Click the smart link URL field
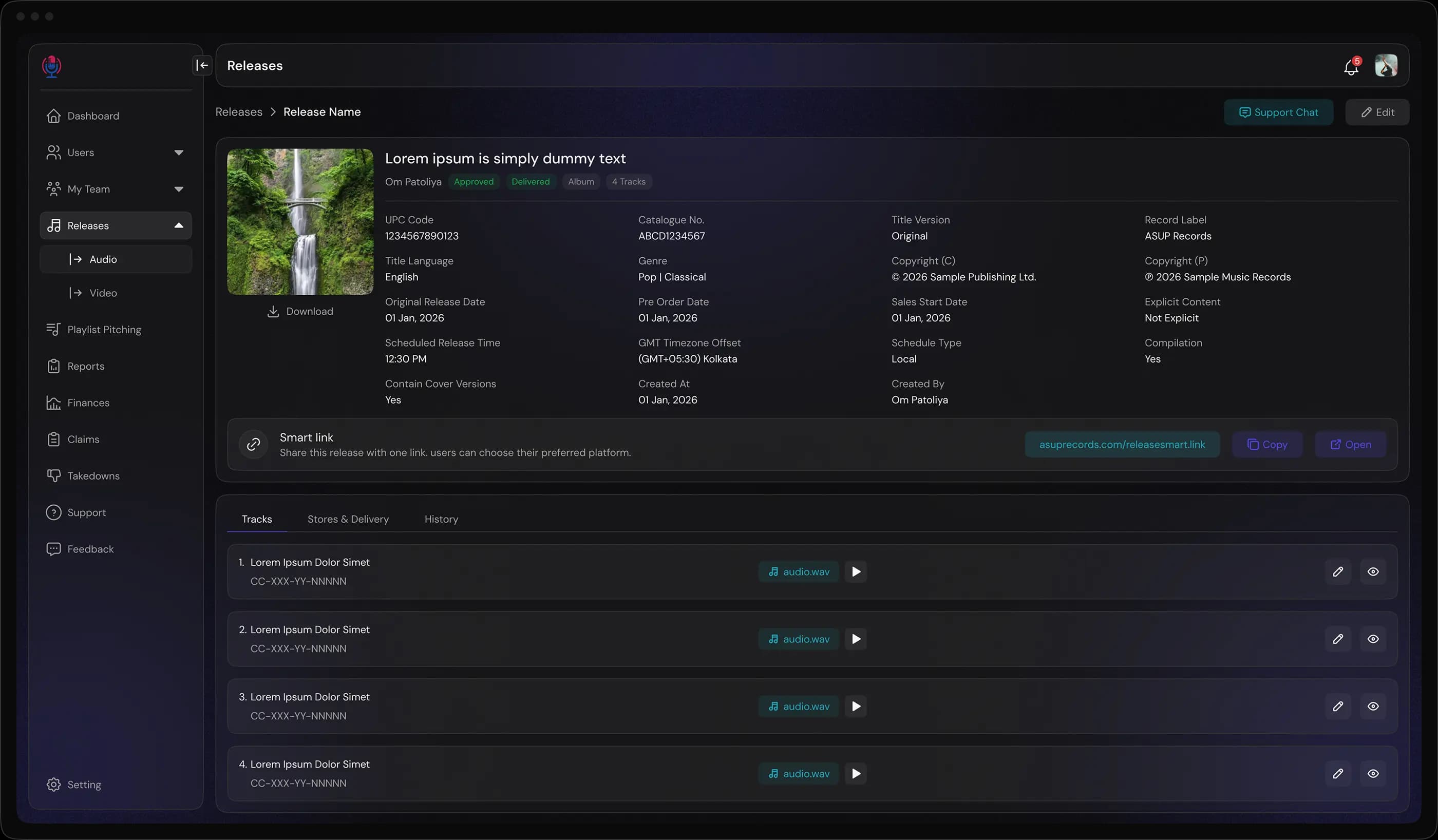The width and height of the screenshot is (1438, 840). click(1122, 445)
